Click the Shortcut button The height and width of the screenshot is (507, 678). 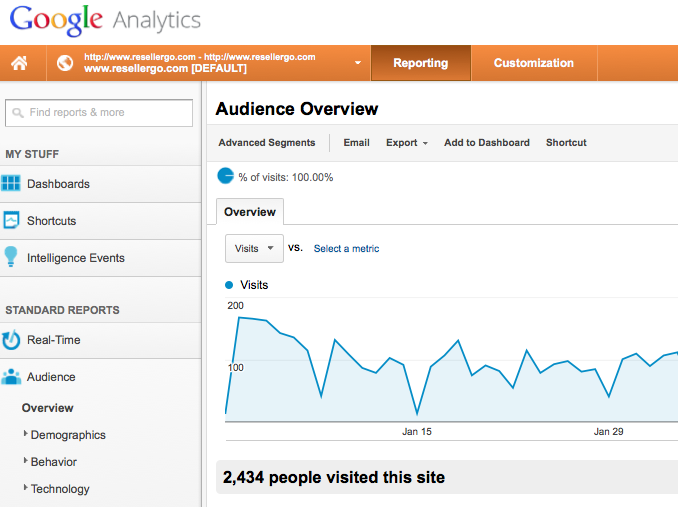[566, 143]
